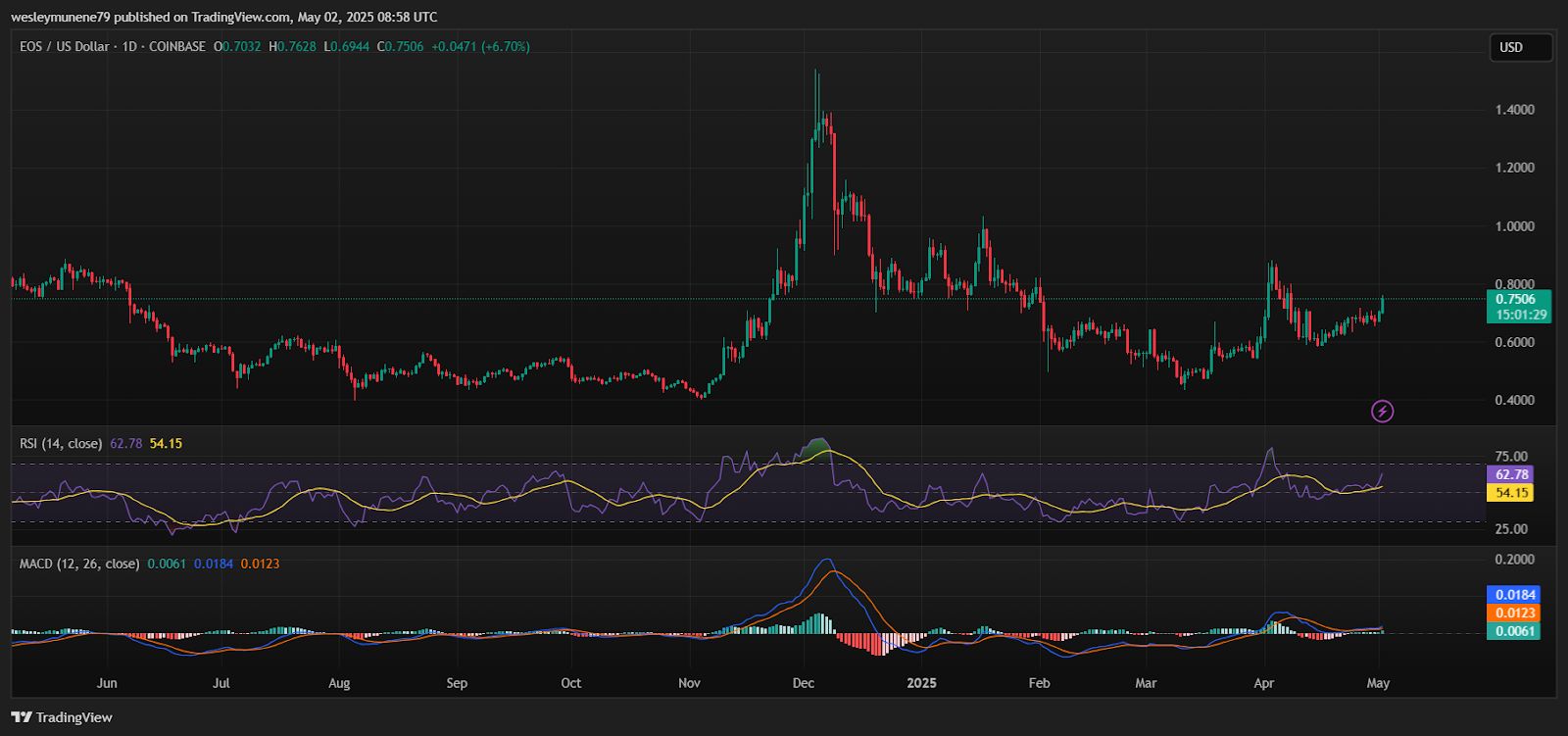Open the USD currency selector
The width and height of the screenshot is (1568, 736).
point(1520,47)
